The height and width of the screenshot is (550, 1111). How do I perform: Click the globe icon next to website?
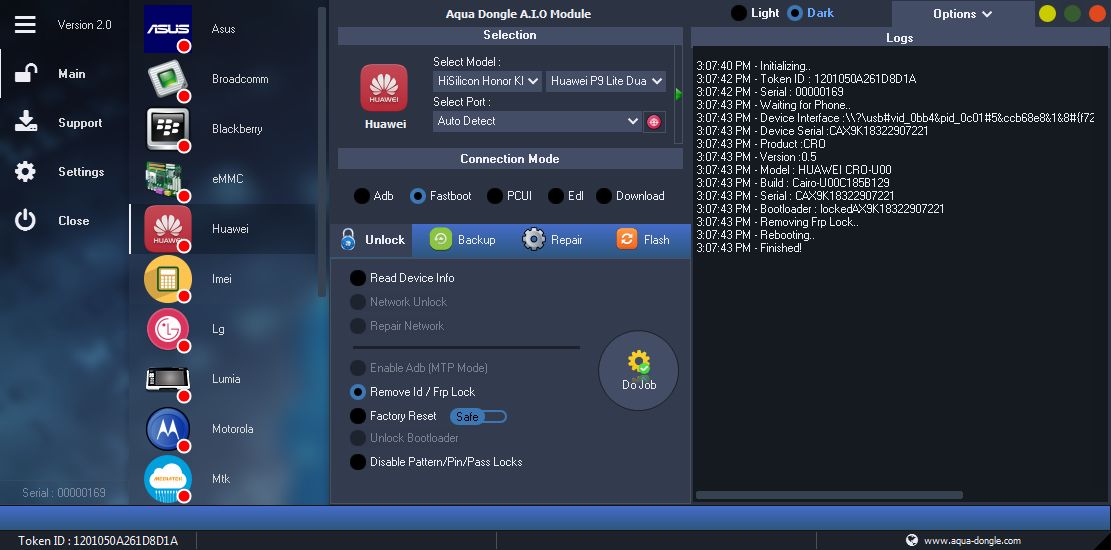(912, 540)
